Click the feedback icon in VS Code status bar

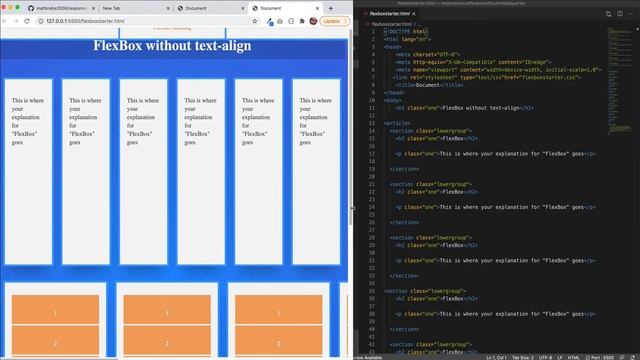coord(622,358)
